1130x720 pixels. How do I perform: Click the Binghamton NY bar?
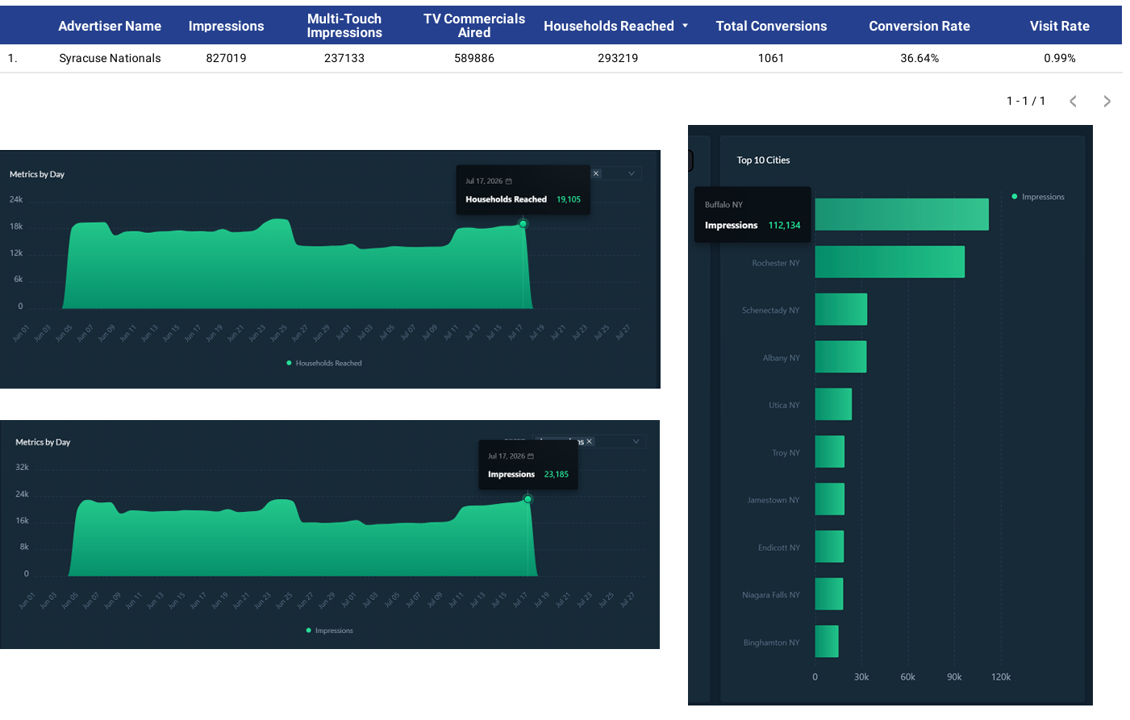click(x=827, y=641)
